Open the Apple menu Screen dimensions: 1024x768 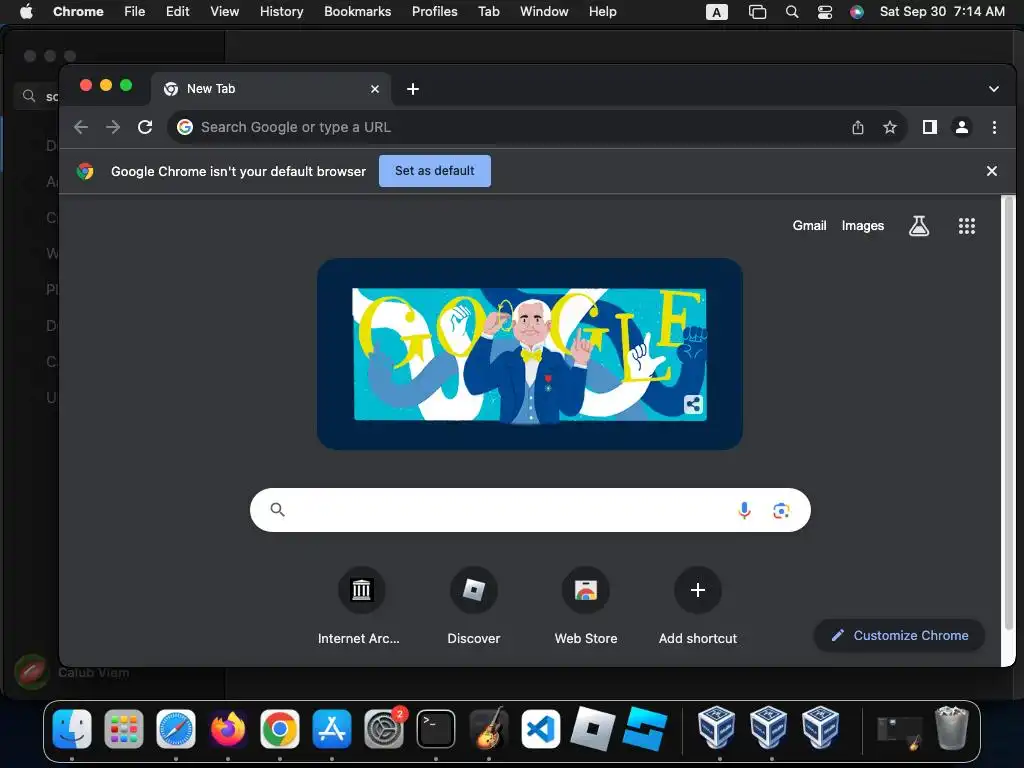point(26,11)
